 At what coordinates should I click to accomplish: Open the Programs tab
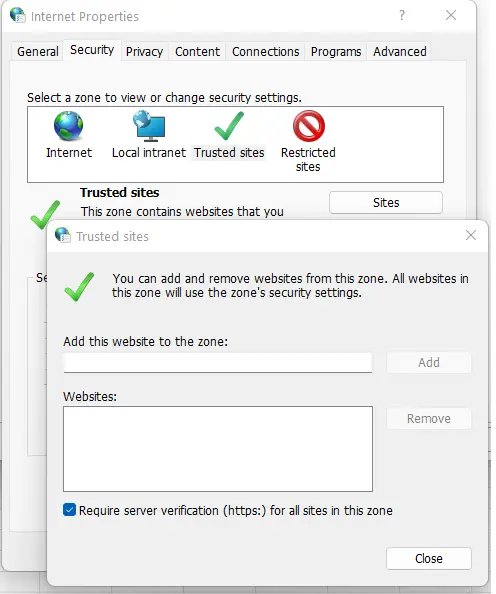[336, 52]
